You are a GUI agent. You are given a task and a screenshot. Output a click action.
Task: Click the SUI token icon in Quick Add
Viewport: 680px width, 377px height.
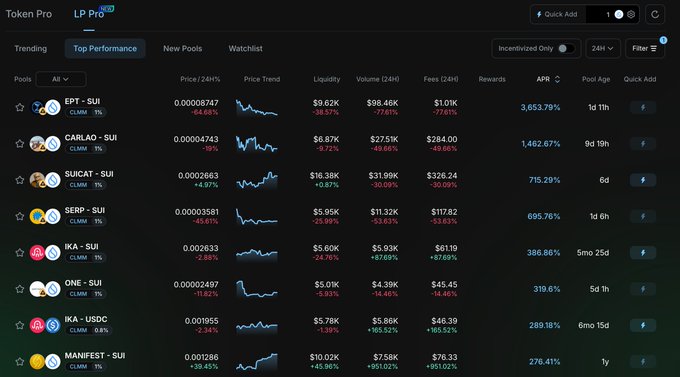[619, 14]
